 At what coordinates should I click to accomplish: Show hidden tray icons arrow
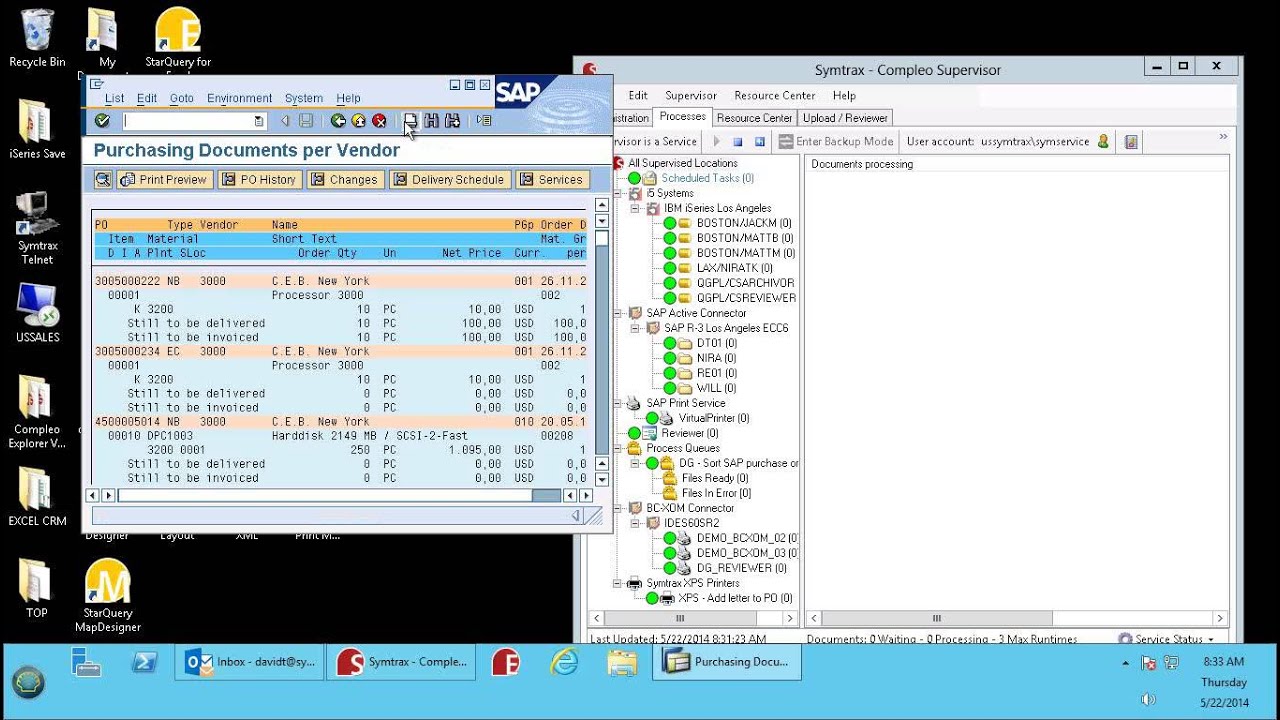(1126, 663)
